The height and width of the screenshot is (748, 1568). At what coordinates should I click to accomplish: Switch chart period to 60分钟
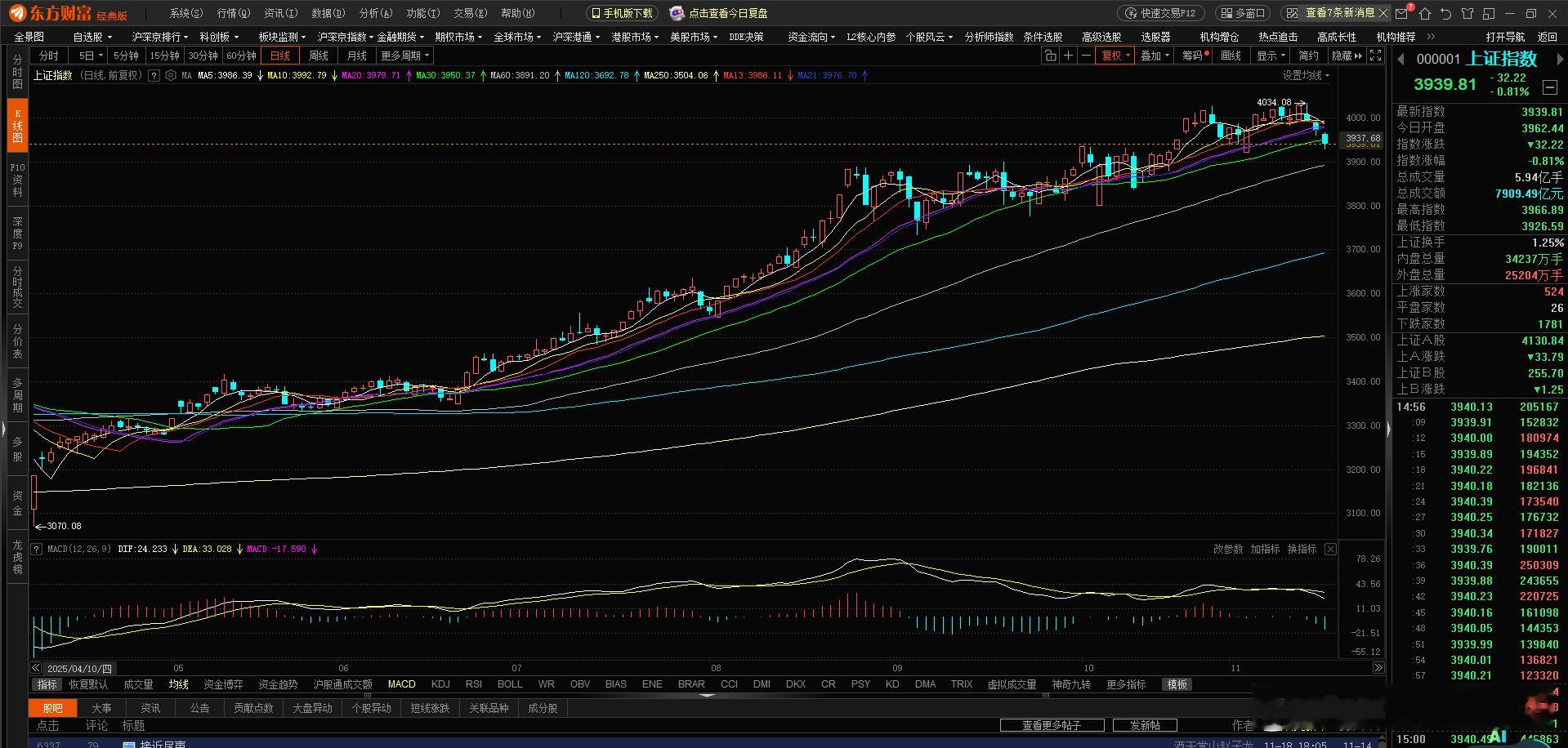(241, 56)
